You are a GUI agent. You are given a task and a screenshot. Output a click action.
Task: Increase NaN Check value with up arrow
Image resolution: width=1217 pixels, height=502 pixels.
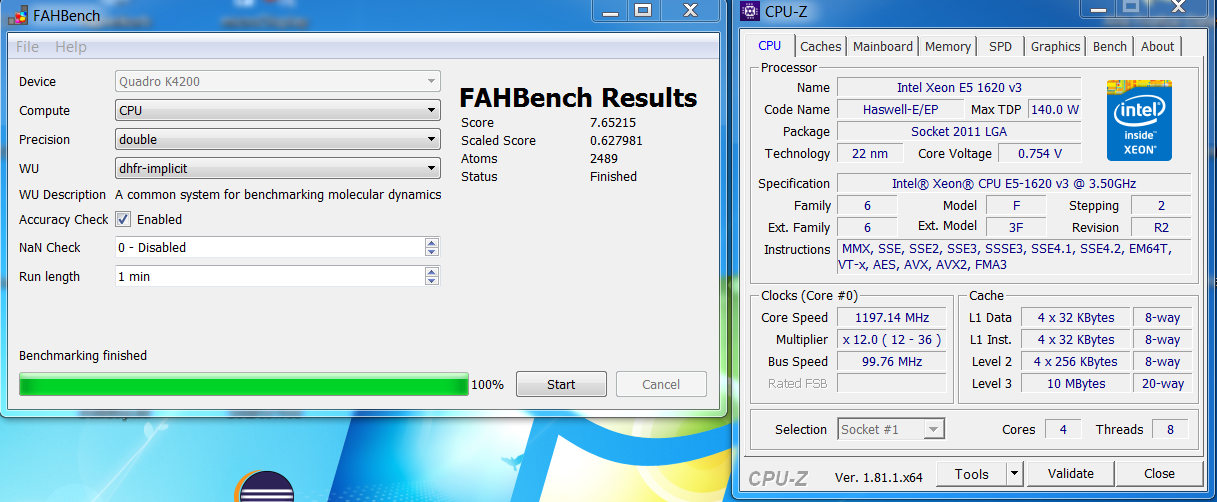point(431,242)
